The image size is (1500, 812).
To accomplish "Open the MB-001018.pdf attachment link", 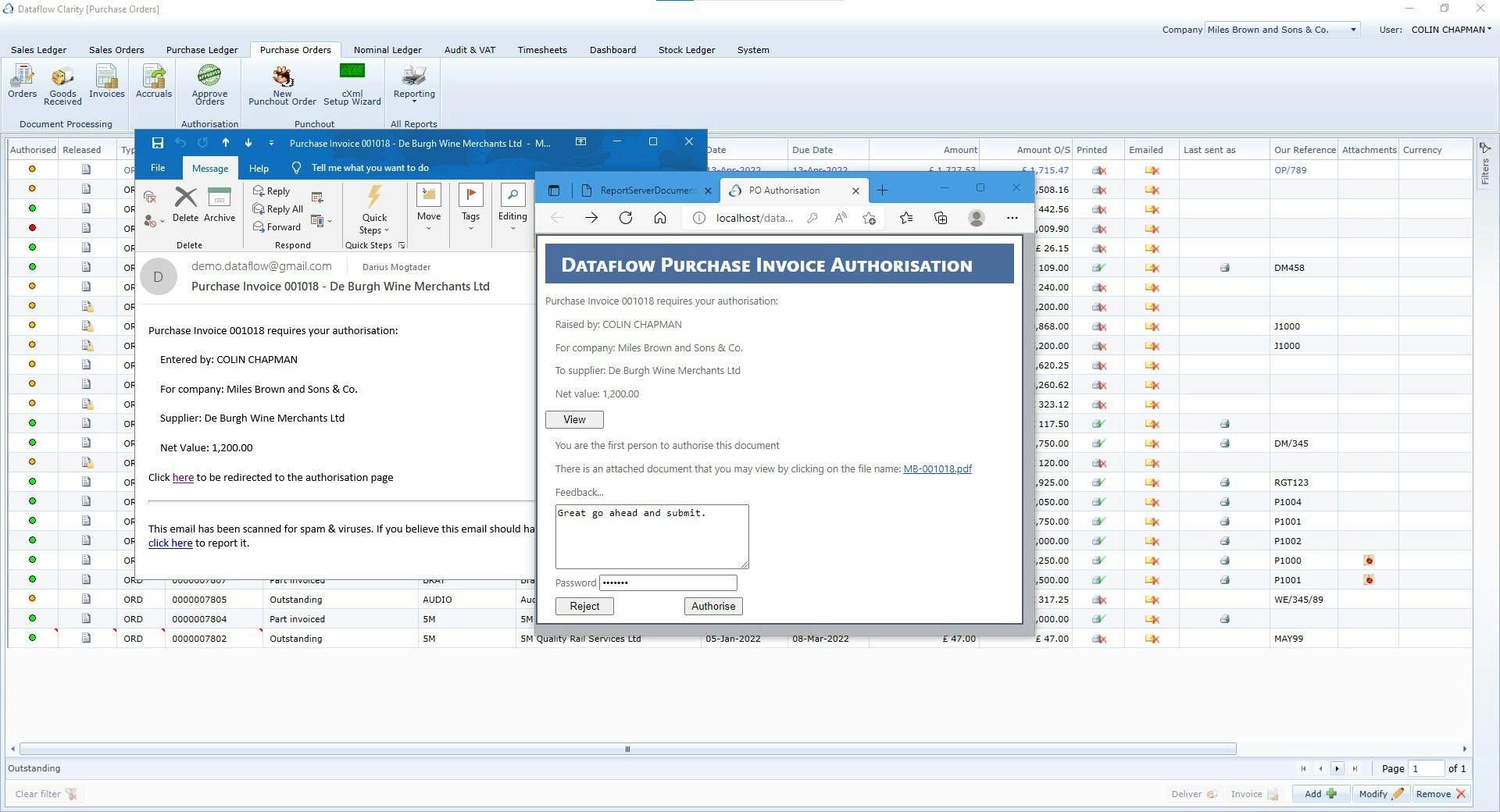I will [x=937, y=469].
